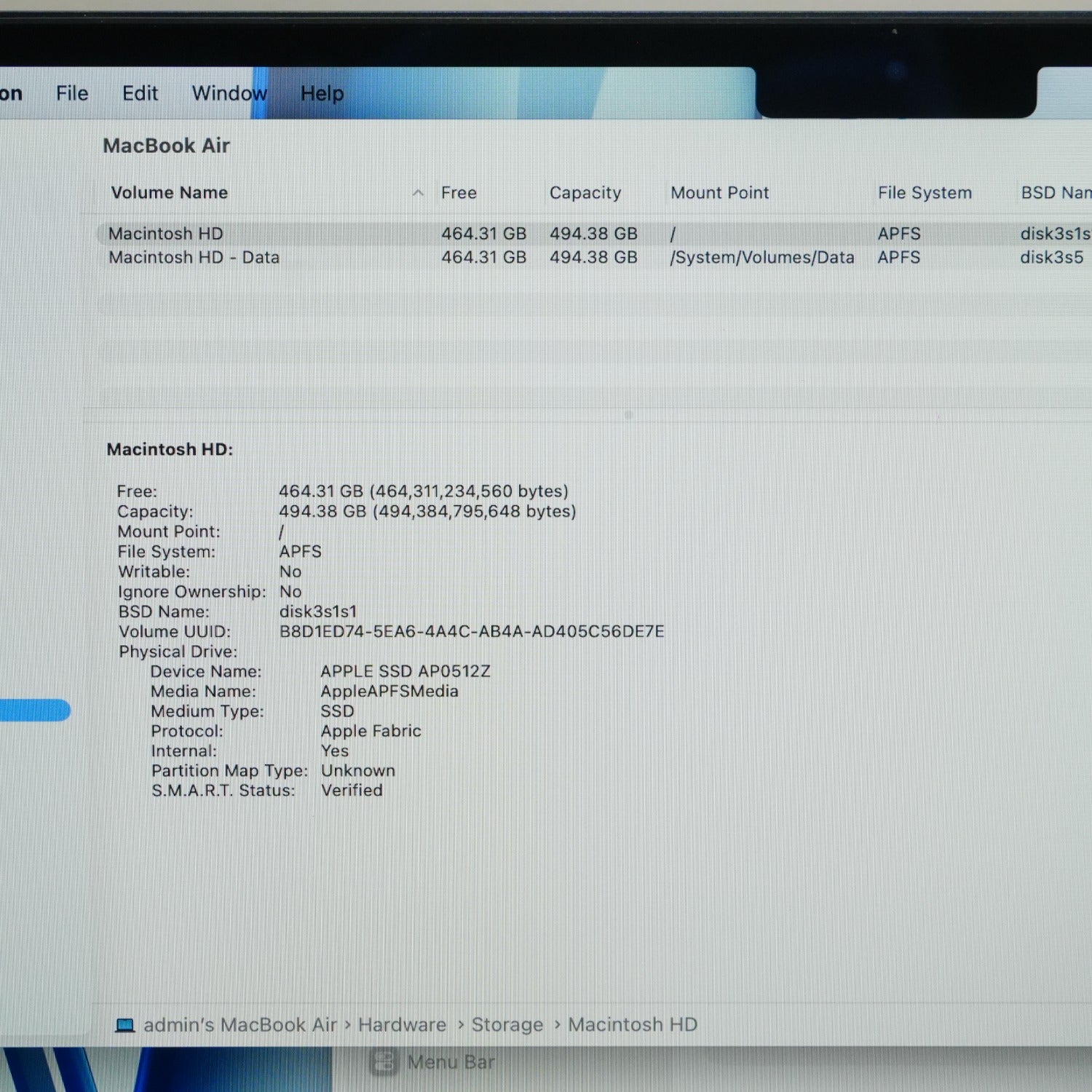Viewport: 1092px width, 1092px height.
Task: Click Capacity in the Macintosh HD - Data row
Action: coord(593,258)
